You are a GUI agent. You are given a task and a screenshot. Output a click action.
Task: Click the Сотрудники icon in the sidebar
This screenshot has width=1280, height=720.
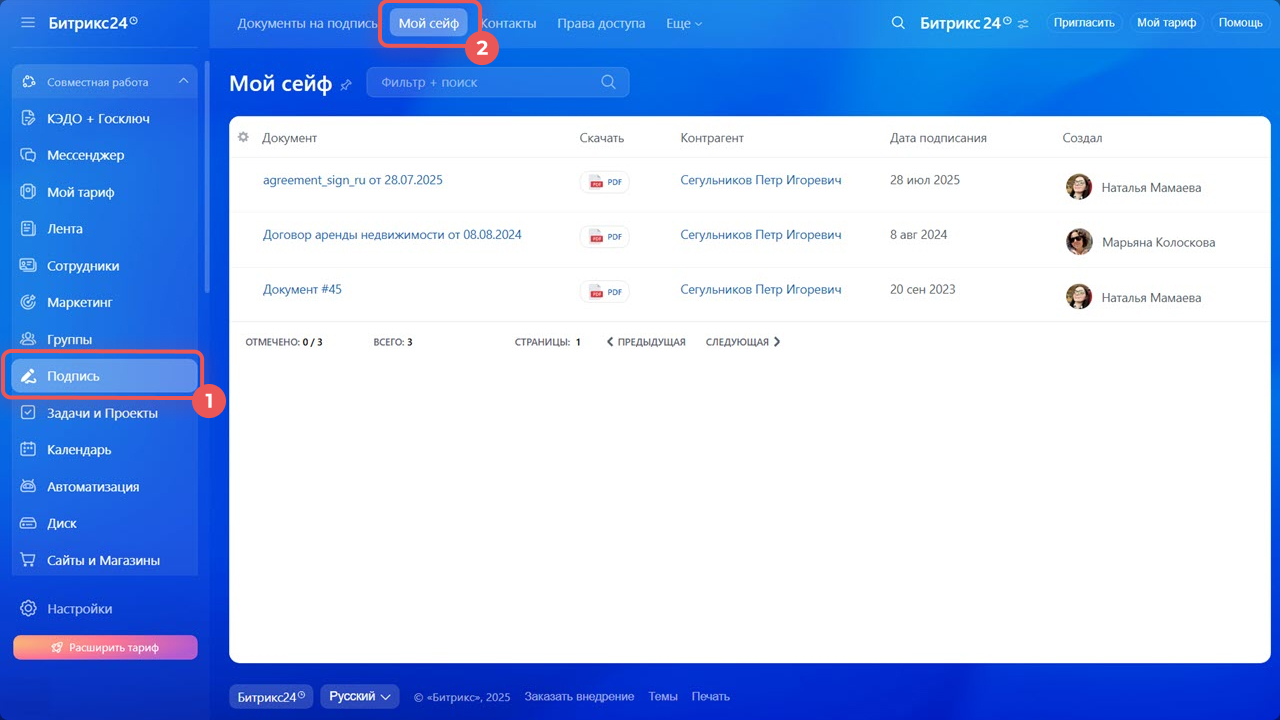tap(28, 266)
